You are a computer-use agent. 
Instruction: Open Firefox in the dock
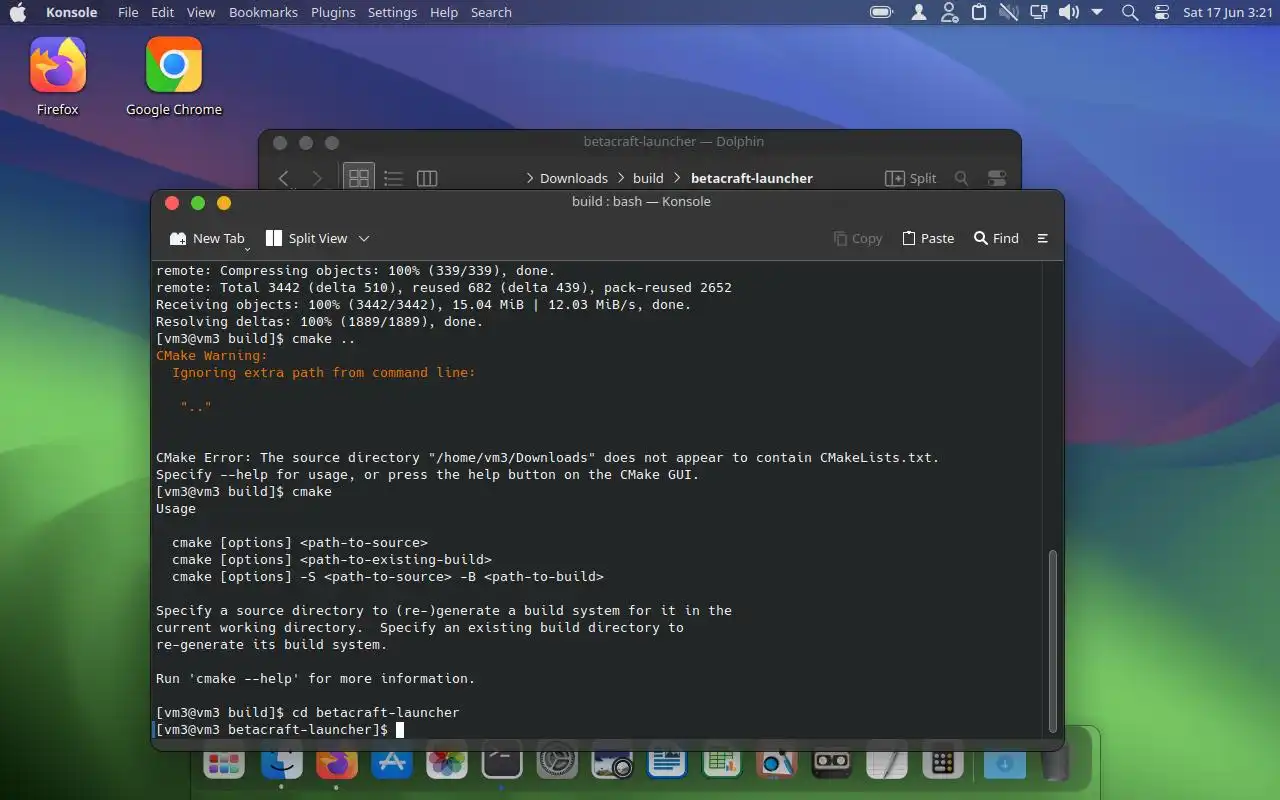coord(337,763)
